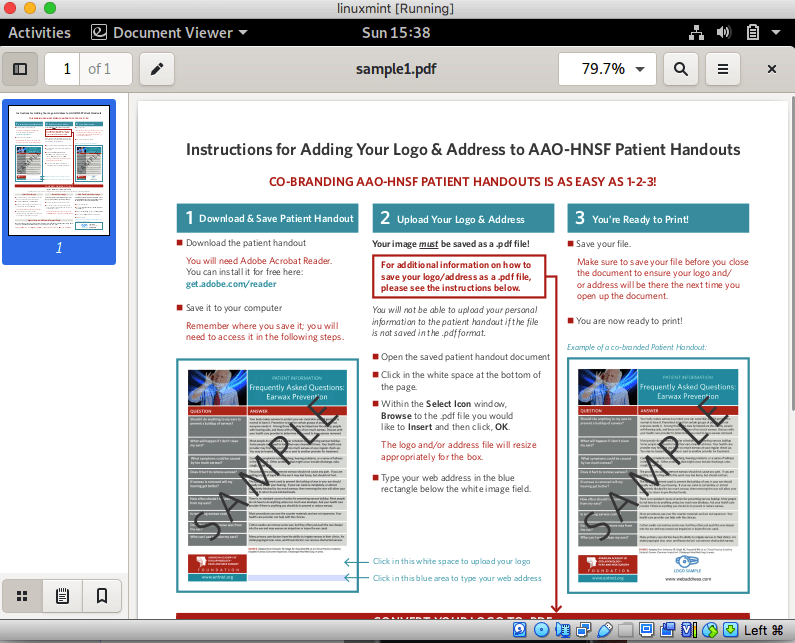
Task: Click 'Click in this blue area to type your web address'
Action: tap(457, 578)
